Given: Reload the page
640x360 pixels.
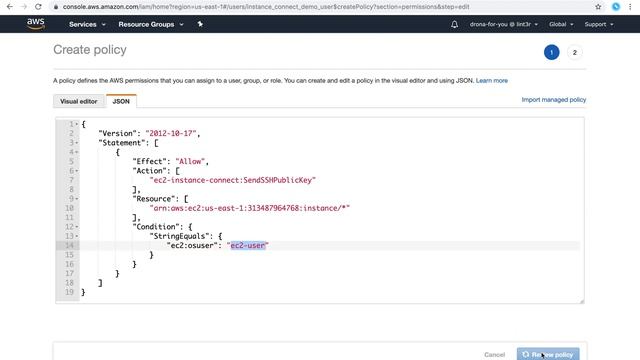Looking at the screenshot, I should point(38,7).
